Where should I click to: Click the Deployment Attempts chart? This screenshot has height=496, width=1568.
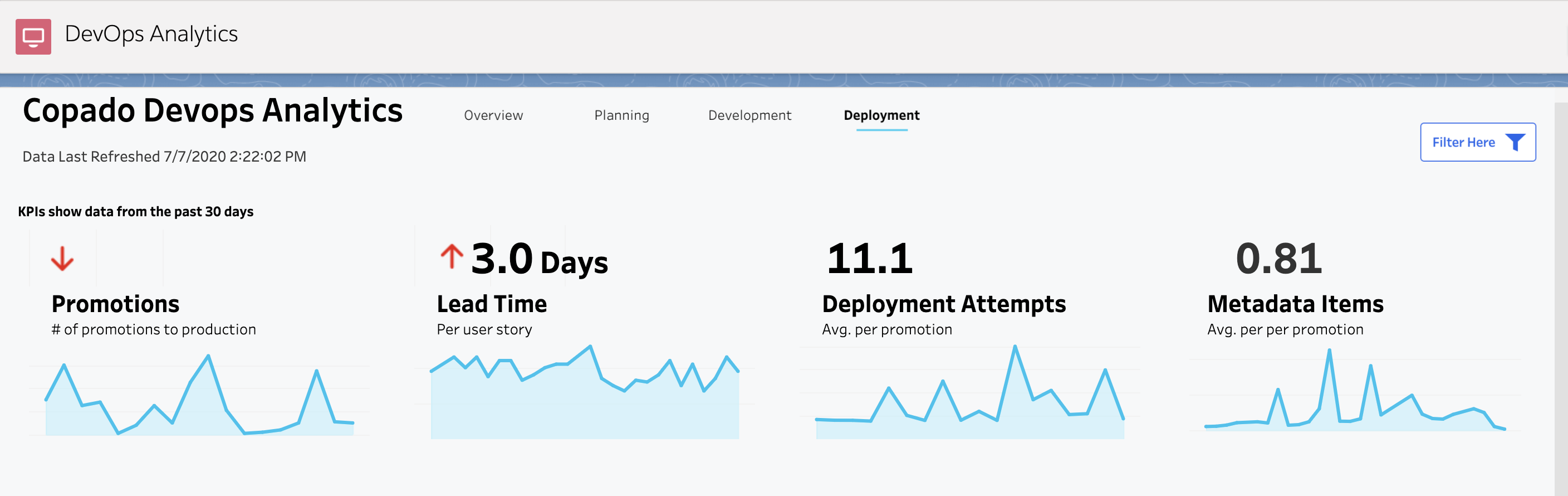(x=969, y=392)
